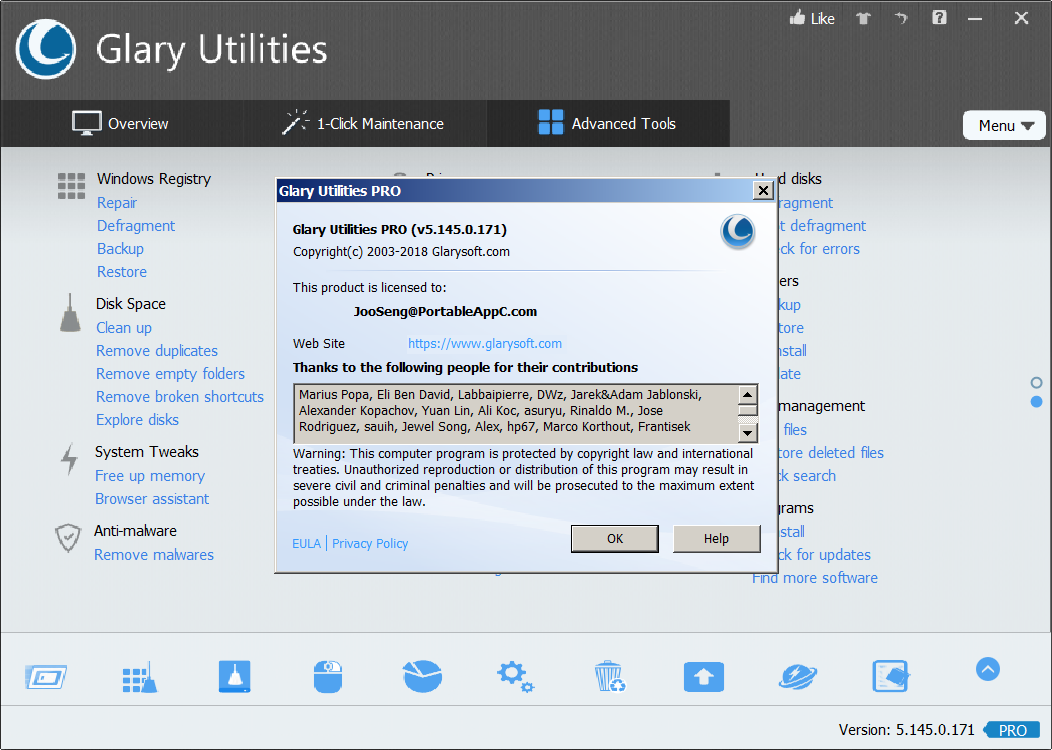Click the Glary Utilities crescent logo in the header
The image size is (1052, 750).
46,49
